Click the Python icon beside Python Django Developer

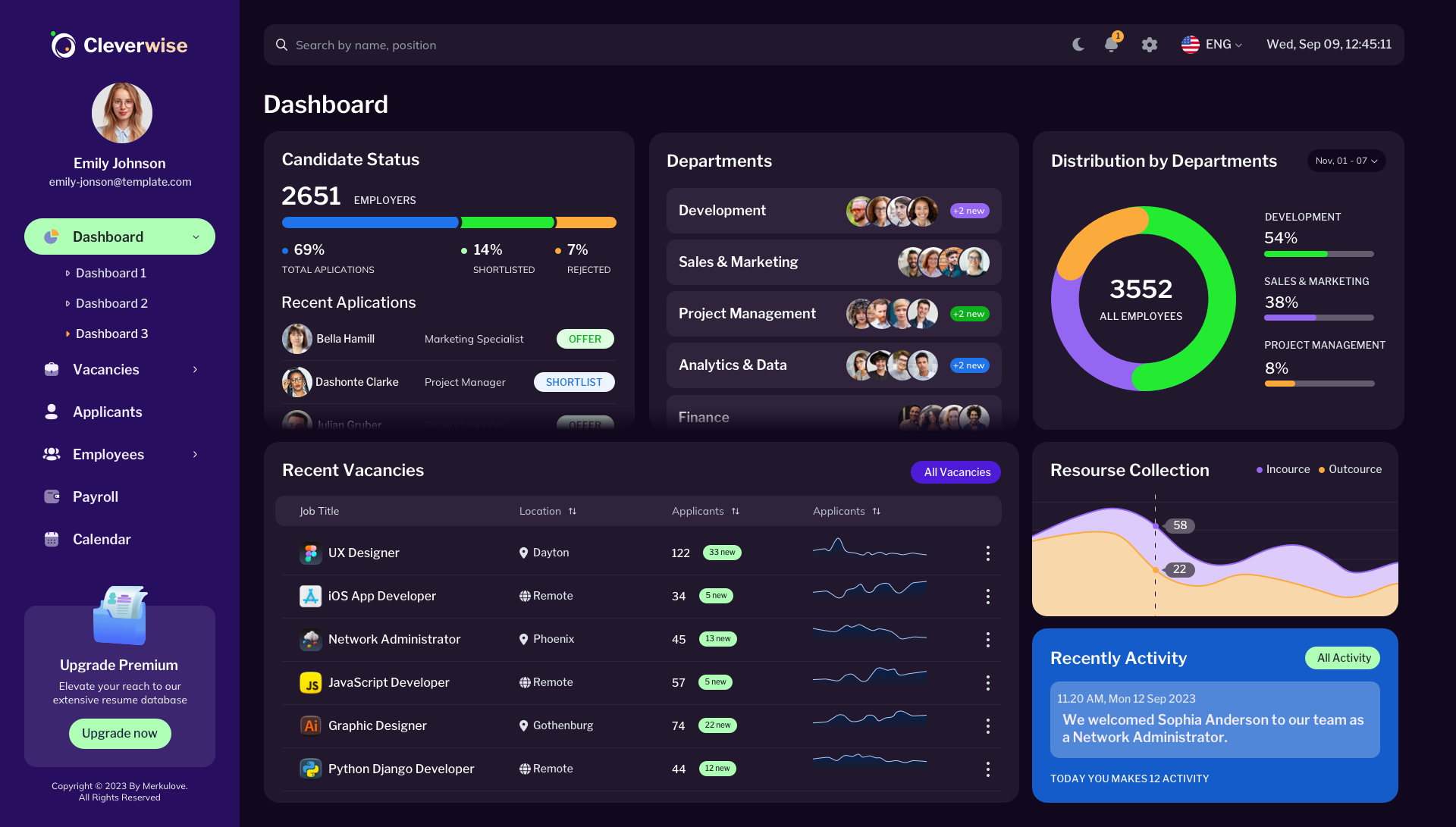click(x=310, y=769)
